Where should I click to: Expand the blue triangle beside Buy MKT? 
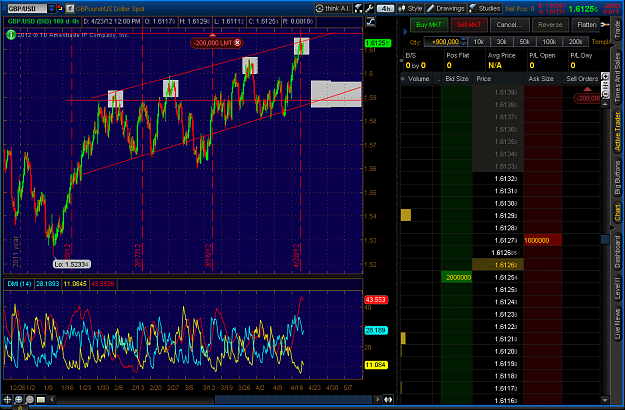(x=405, y=31)
